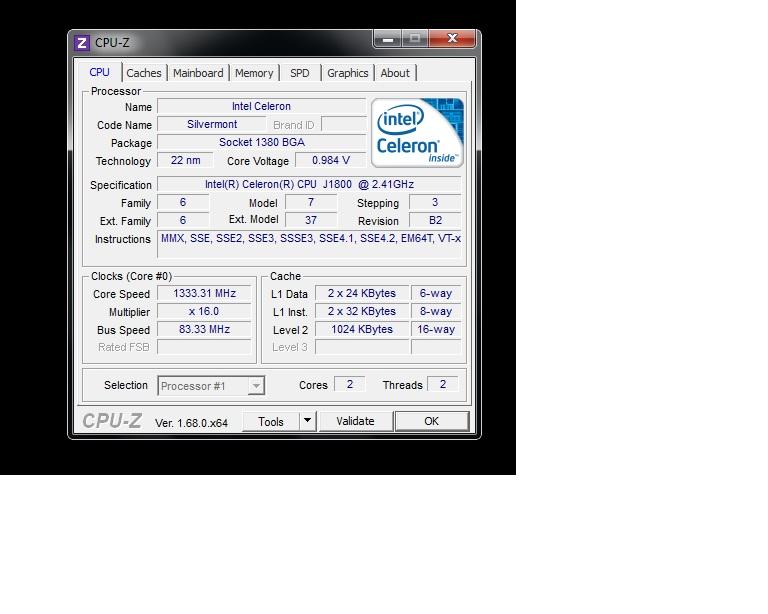This screenshot has width=768, height=614.
Task: Click the empty Rated FSB field
Action: (204, 347)
